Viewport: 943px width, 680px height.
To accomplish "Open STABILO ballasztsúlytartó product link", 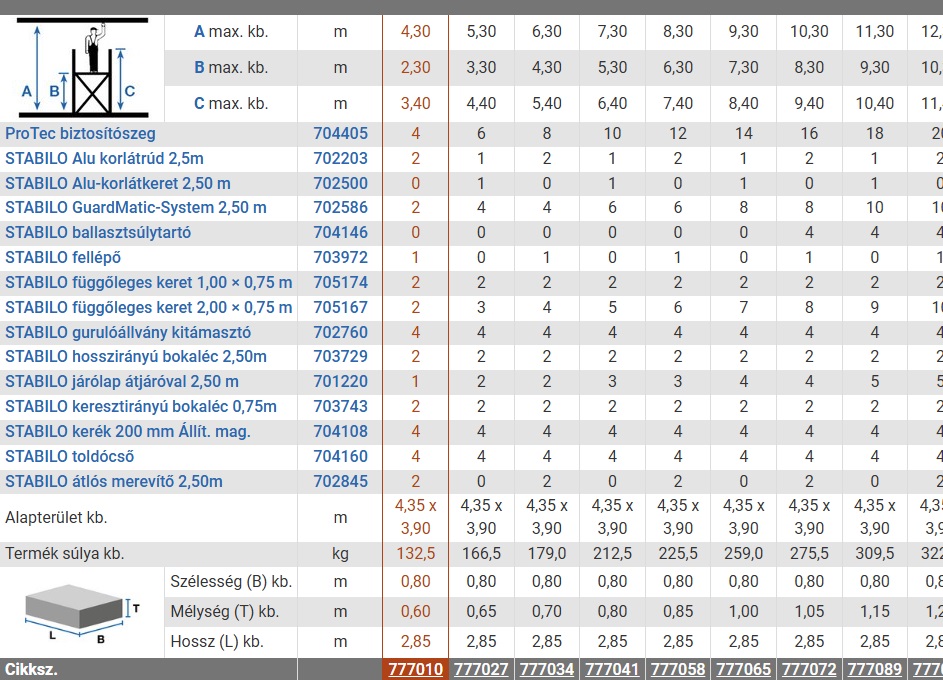I will (x=98, y=233).
